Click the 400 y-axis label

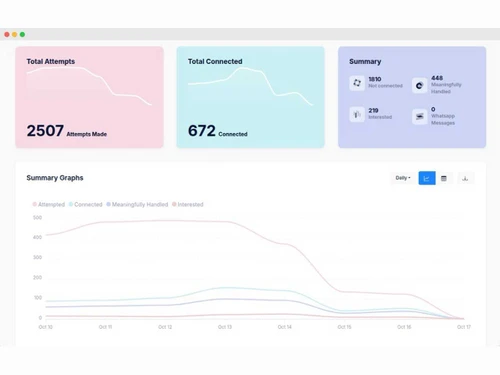[37, 237]
